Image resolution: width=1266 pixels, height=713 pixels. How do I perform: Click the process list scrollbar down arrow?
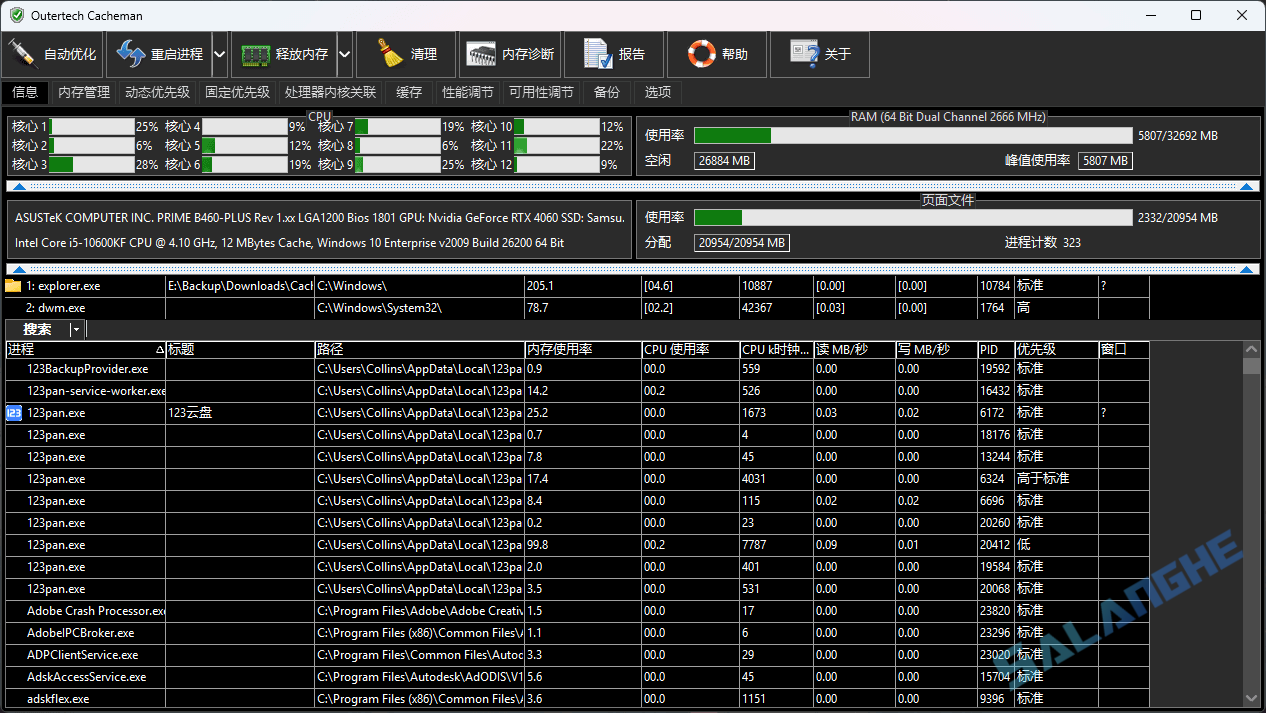1251,698
